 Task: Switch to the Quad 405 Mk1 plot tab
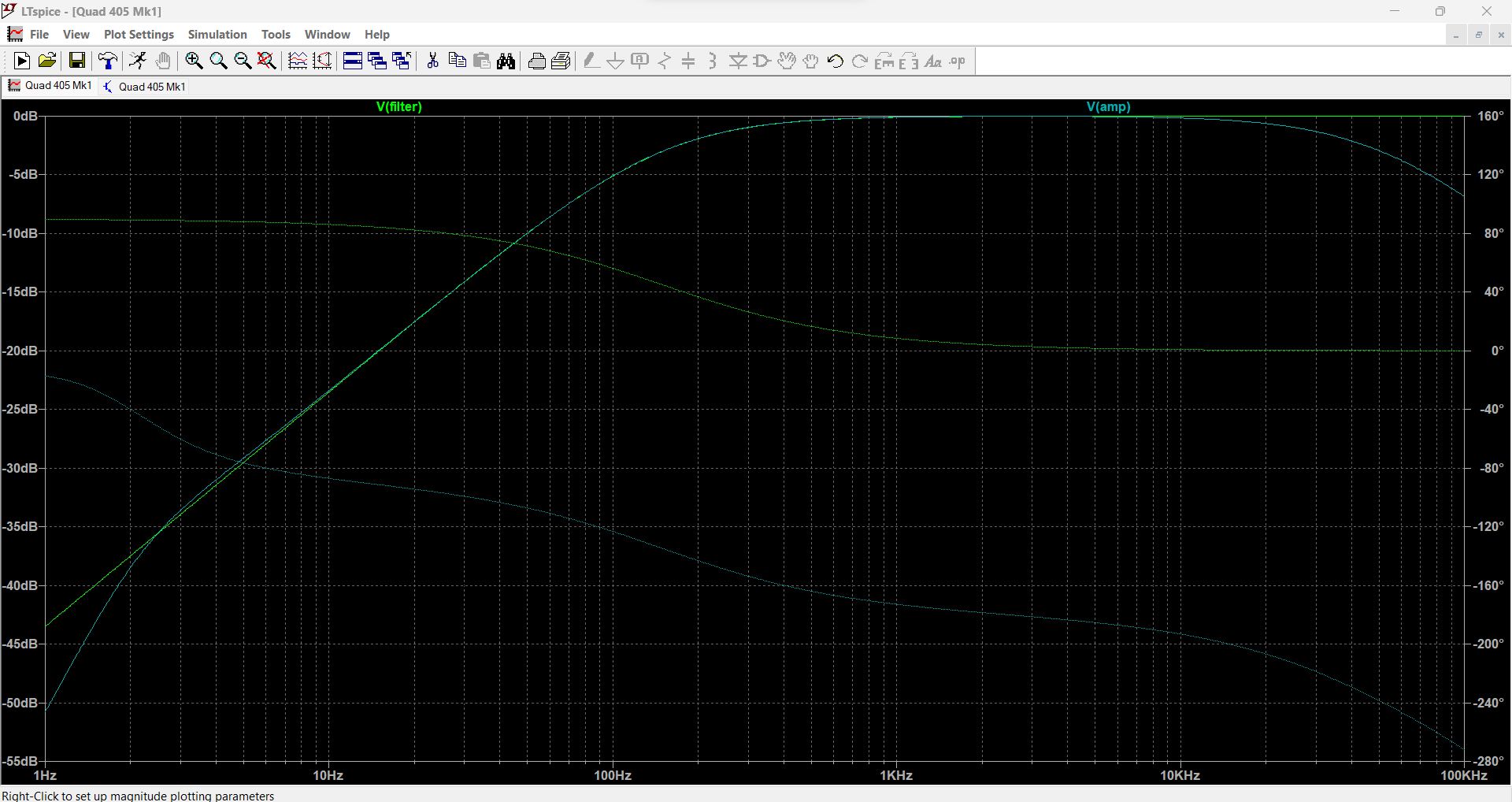(50, 86)
